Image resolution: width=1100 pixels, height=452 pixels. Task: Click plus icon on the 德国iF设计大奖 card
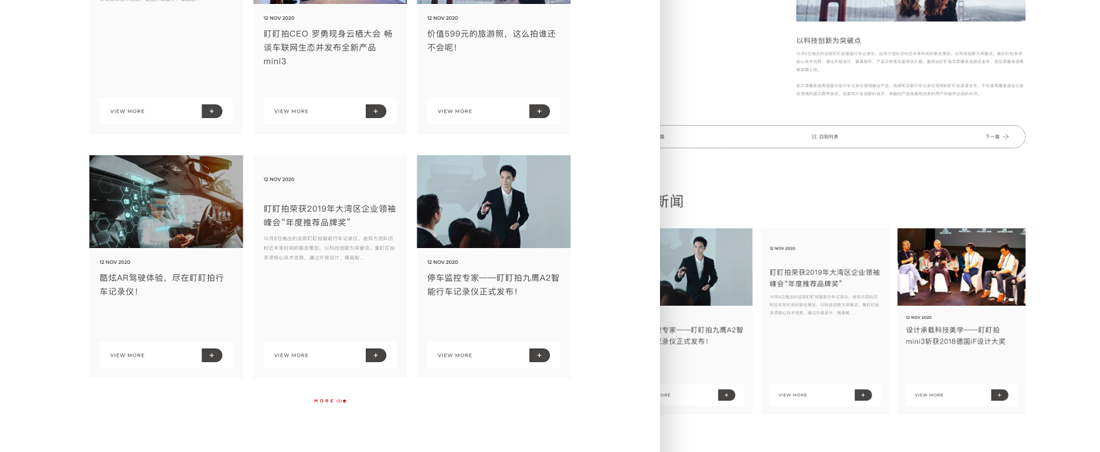(999, 395)
